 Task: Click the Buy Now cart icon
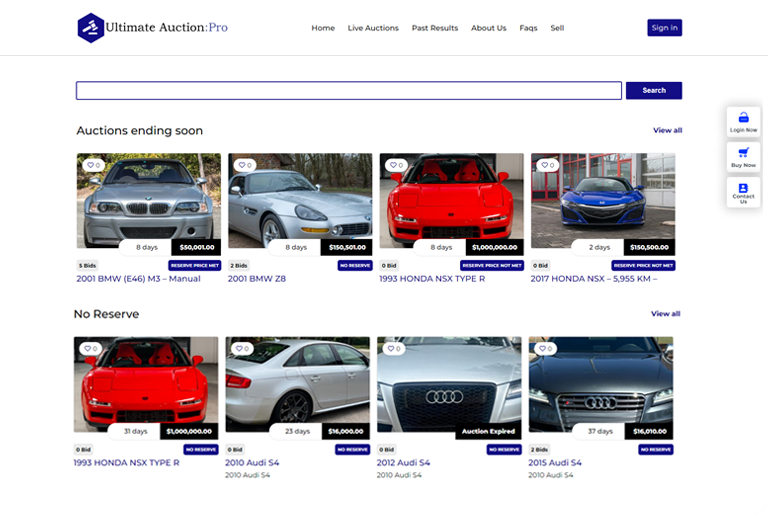(743, 153)
